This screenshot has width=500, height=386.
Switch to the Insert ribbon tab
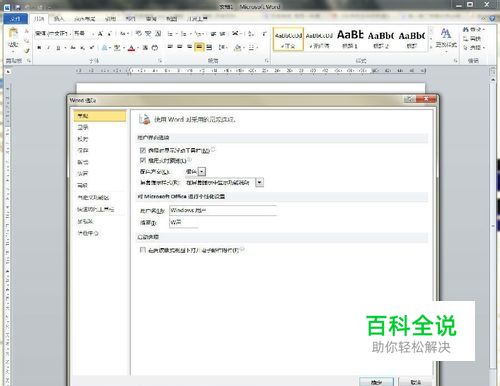click(59, 19)
